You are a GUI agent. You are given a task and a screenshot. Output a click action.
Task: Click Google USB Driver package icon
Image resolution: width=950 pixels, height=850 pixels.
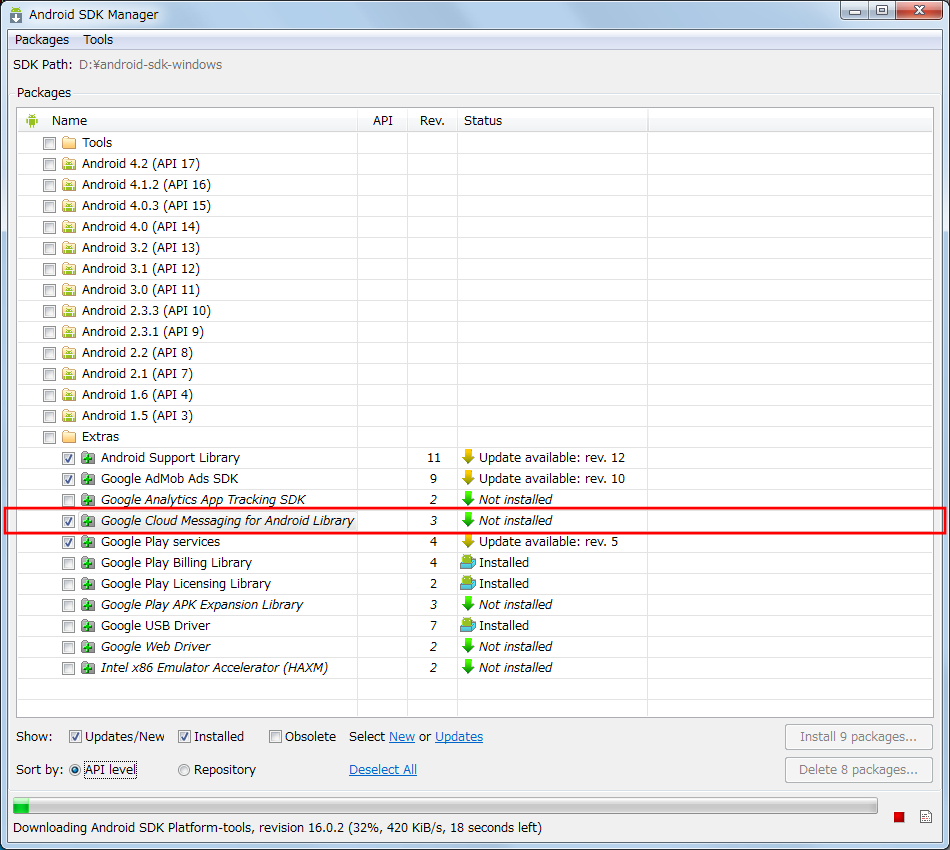88,626
